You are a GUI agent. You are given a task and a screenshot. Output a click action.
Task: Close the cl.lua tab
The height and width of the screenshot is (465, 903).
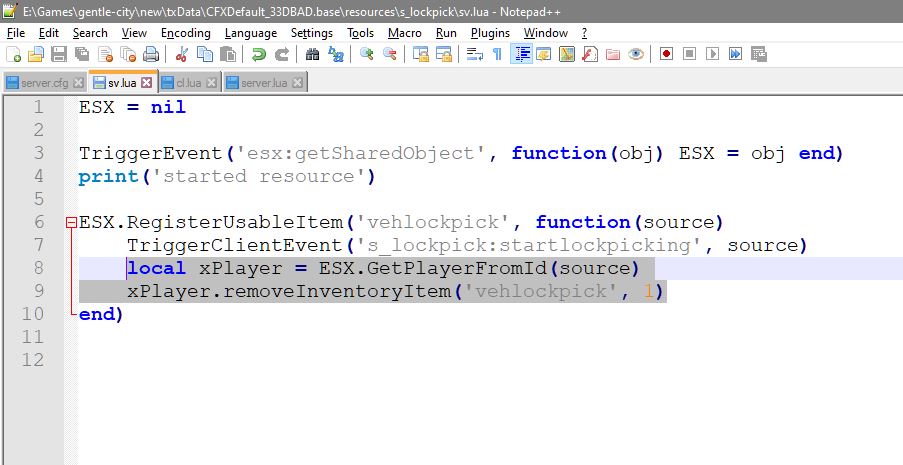211,83
